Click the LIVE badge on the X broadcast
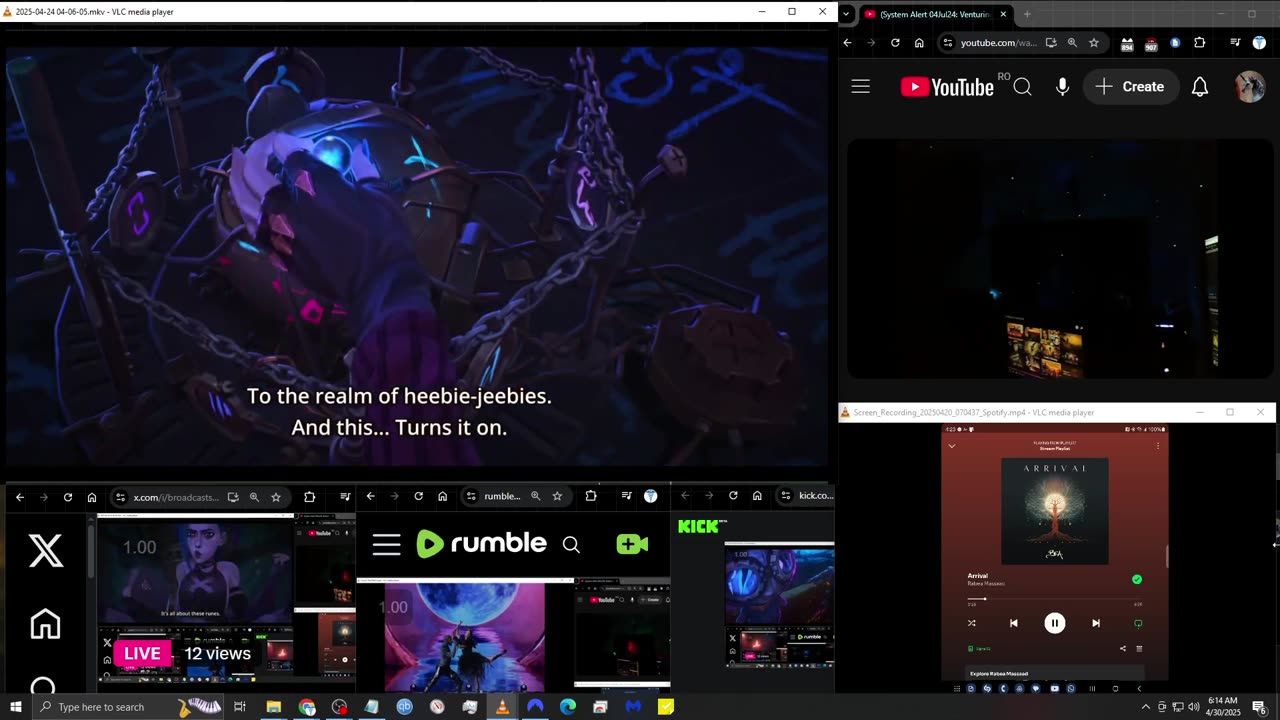This screenshot has height=720, width=1280. point(142,653)
